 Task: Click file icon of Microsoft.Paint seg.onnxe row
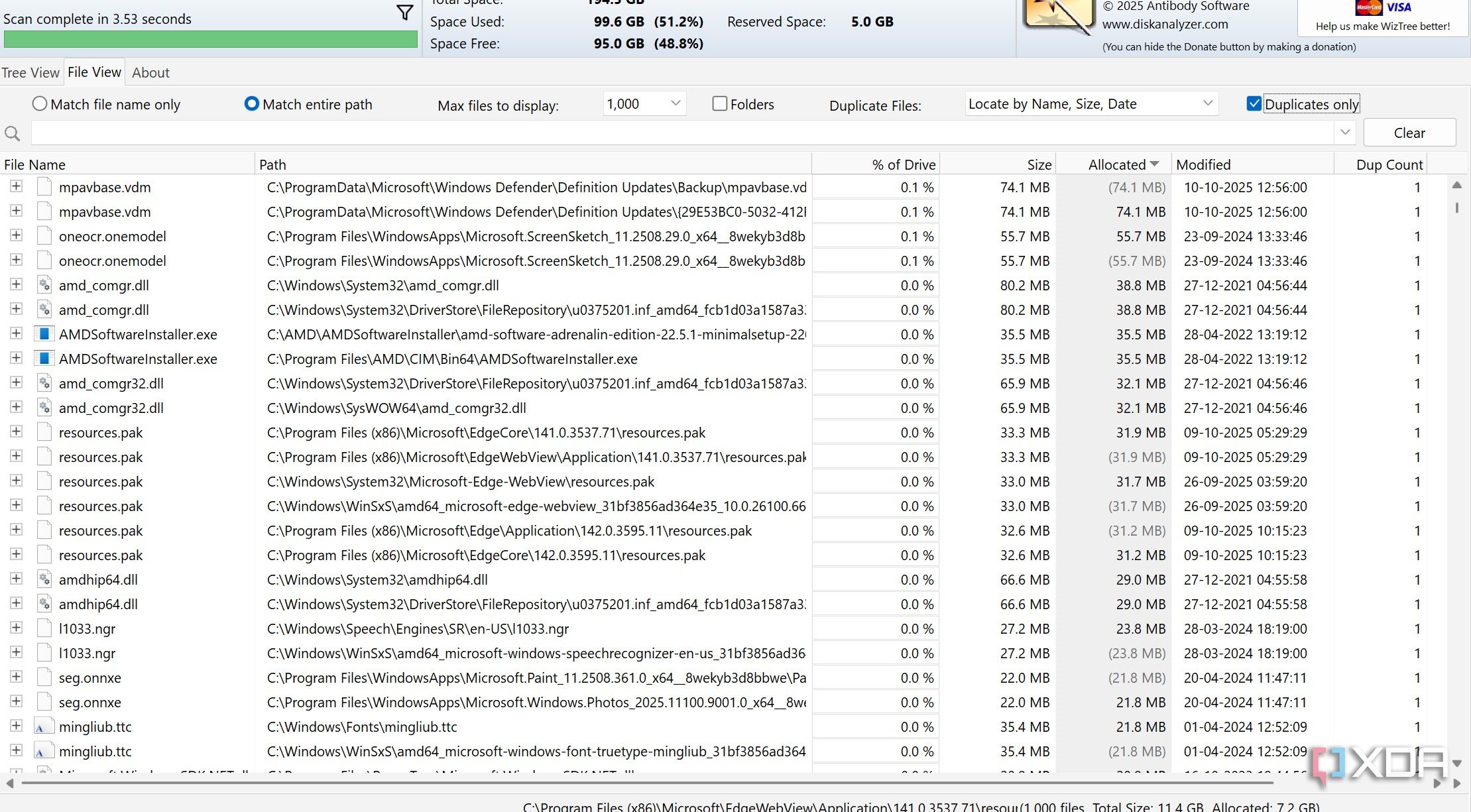click(44, 678)
